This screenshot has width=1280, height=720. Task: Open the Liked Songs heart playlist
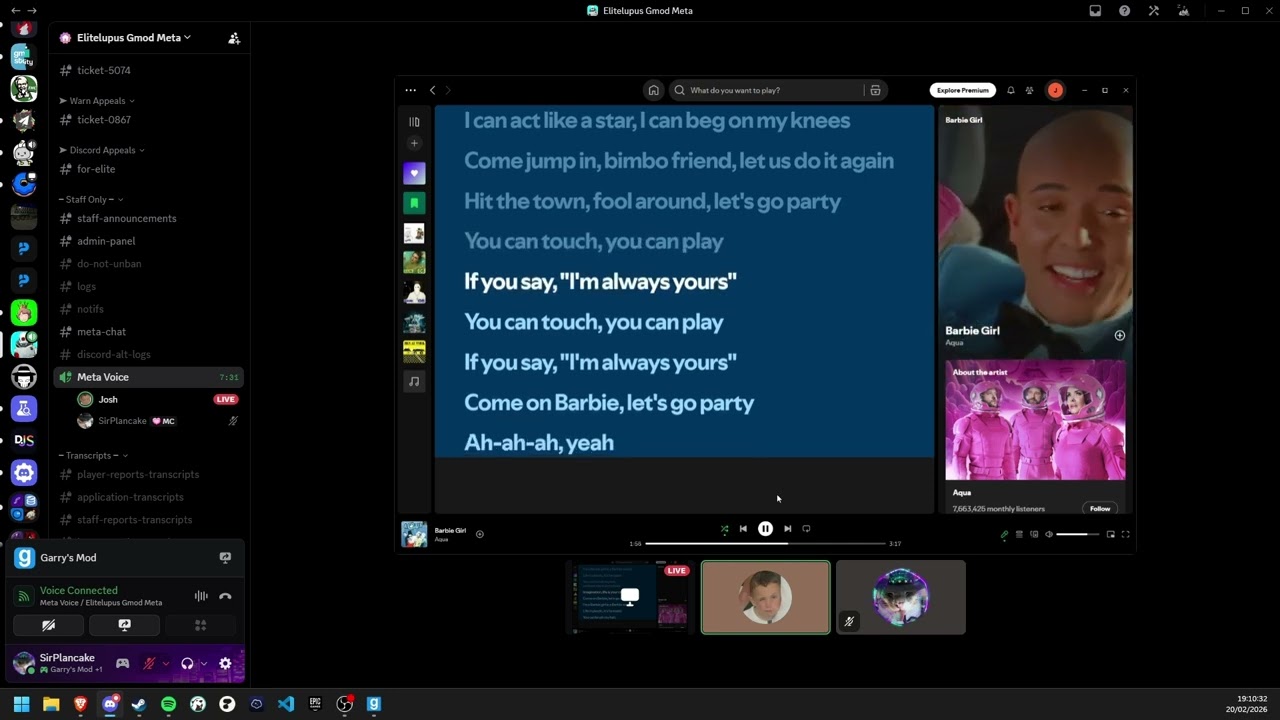tap(414, 173)
